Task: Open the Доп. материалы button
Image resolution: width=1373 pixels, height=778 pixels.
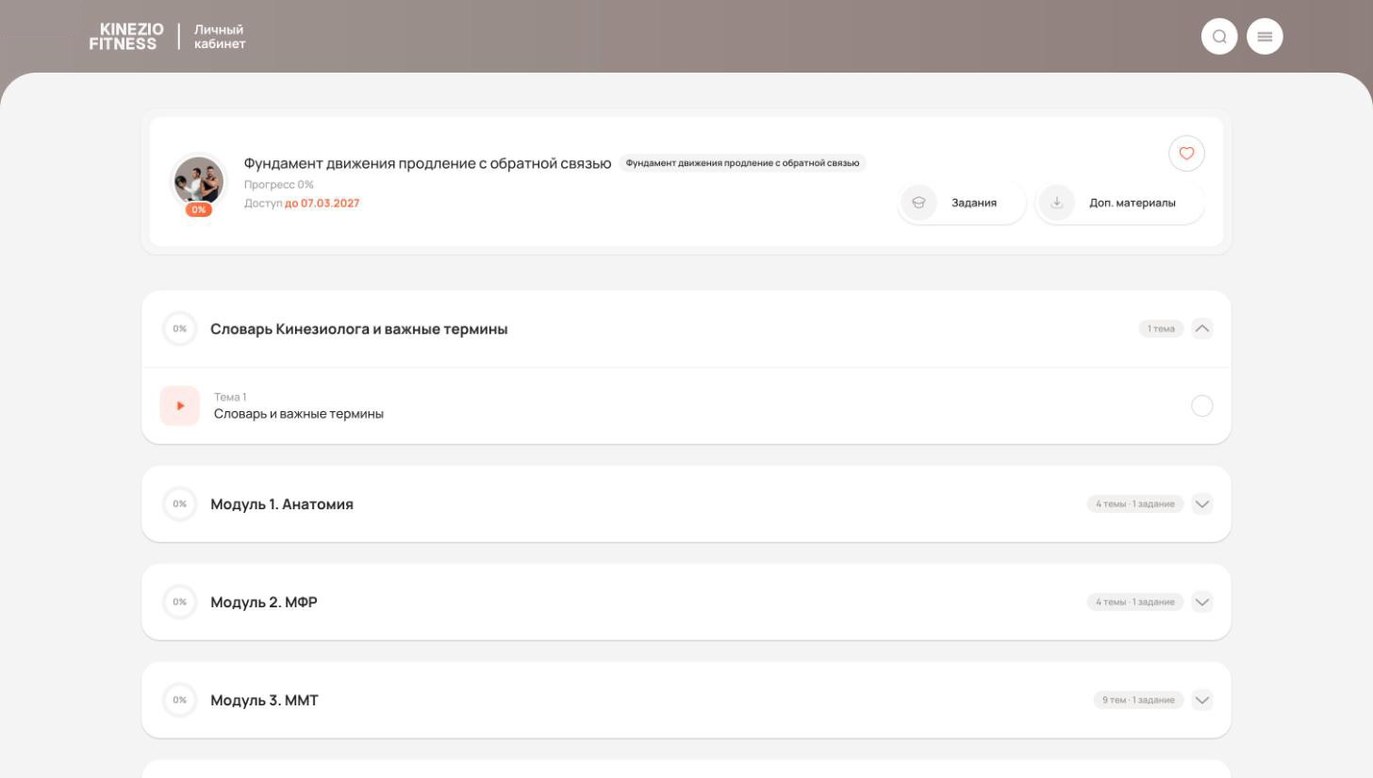Action: (1120, 203)
